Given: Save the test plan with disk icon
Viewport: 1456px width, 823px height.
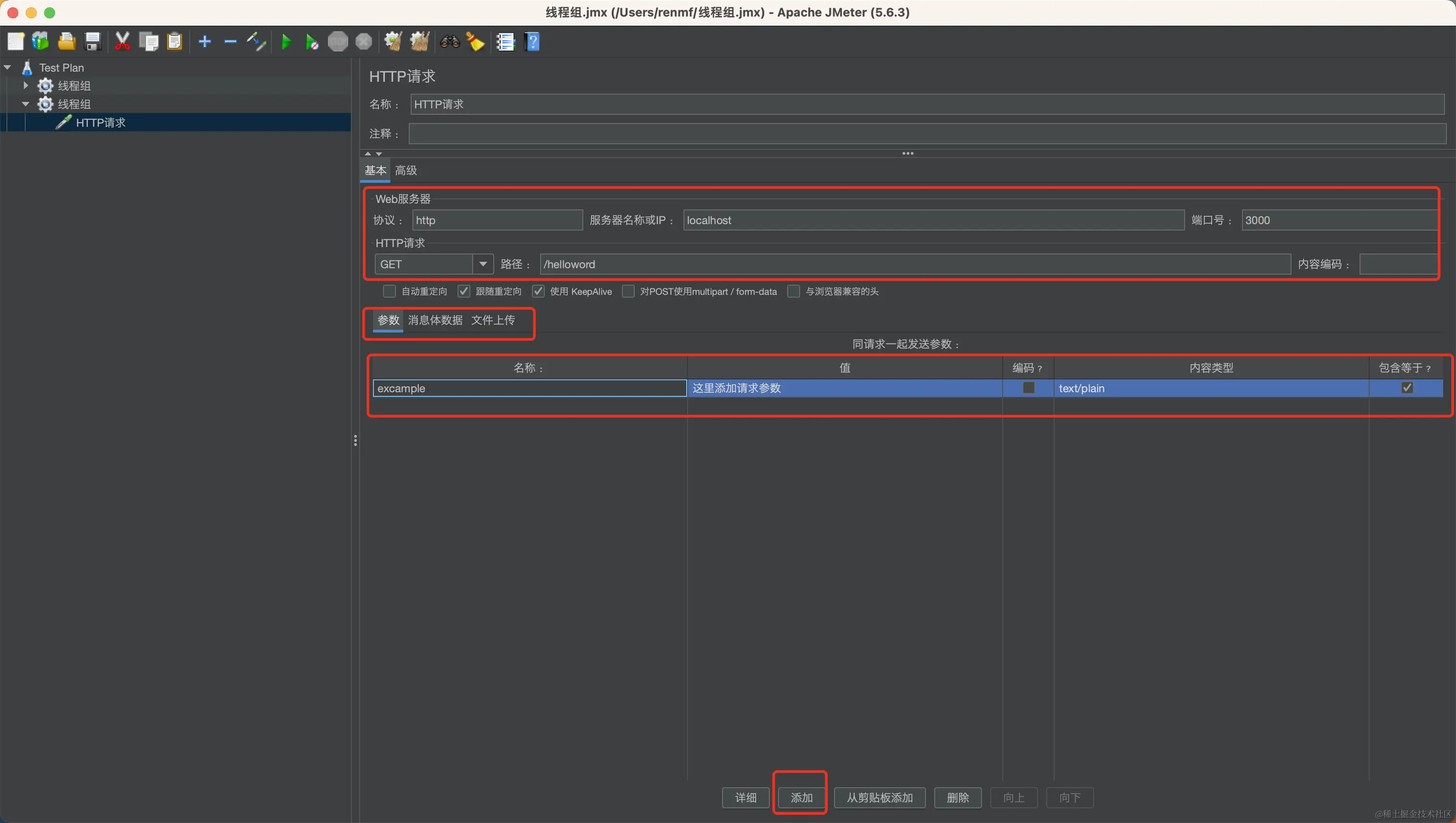Looking at the screenshot, I should tap(93, 41).
